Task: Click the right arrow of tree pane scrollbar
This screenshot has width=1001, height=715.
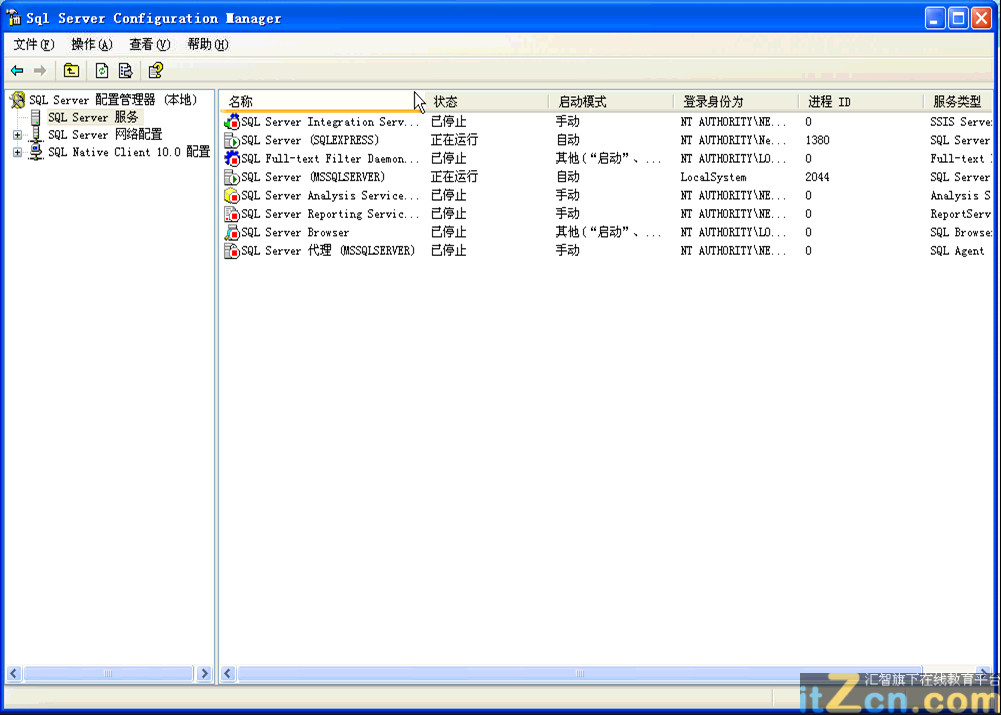Action: tap(204, 674)
